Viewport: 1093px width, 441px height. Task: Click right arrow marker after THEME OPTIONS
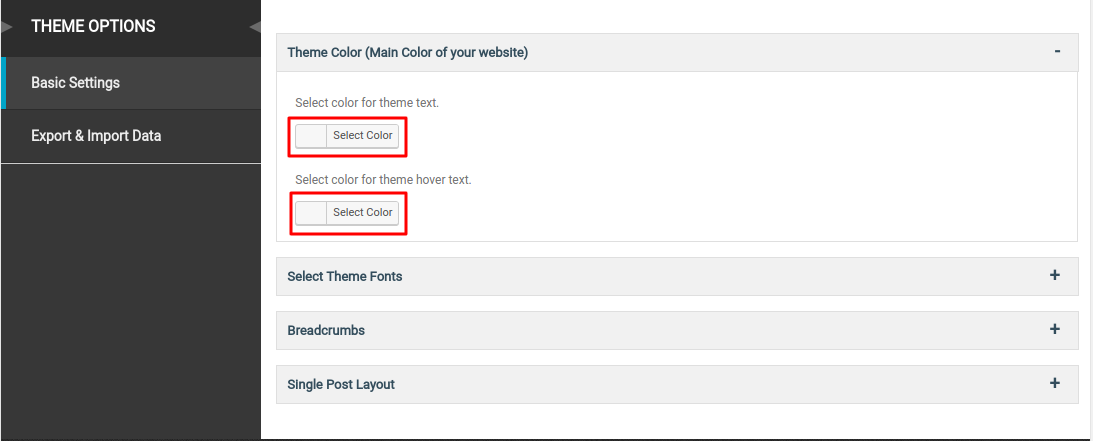pyautogui.click(x=255, y=27)
